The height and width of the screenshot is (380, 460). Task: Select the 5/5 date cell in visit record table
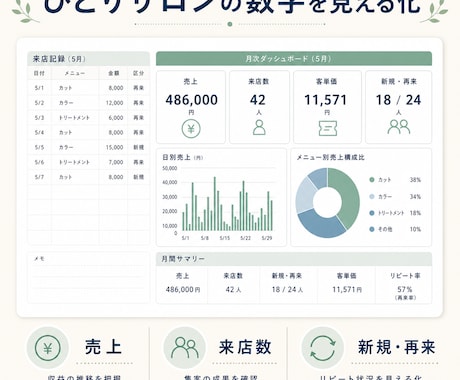coord(39,147)
